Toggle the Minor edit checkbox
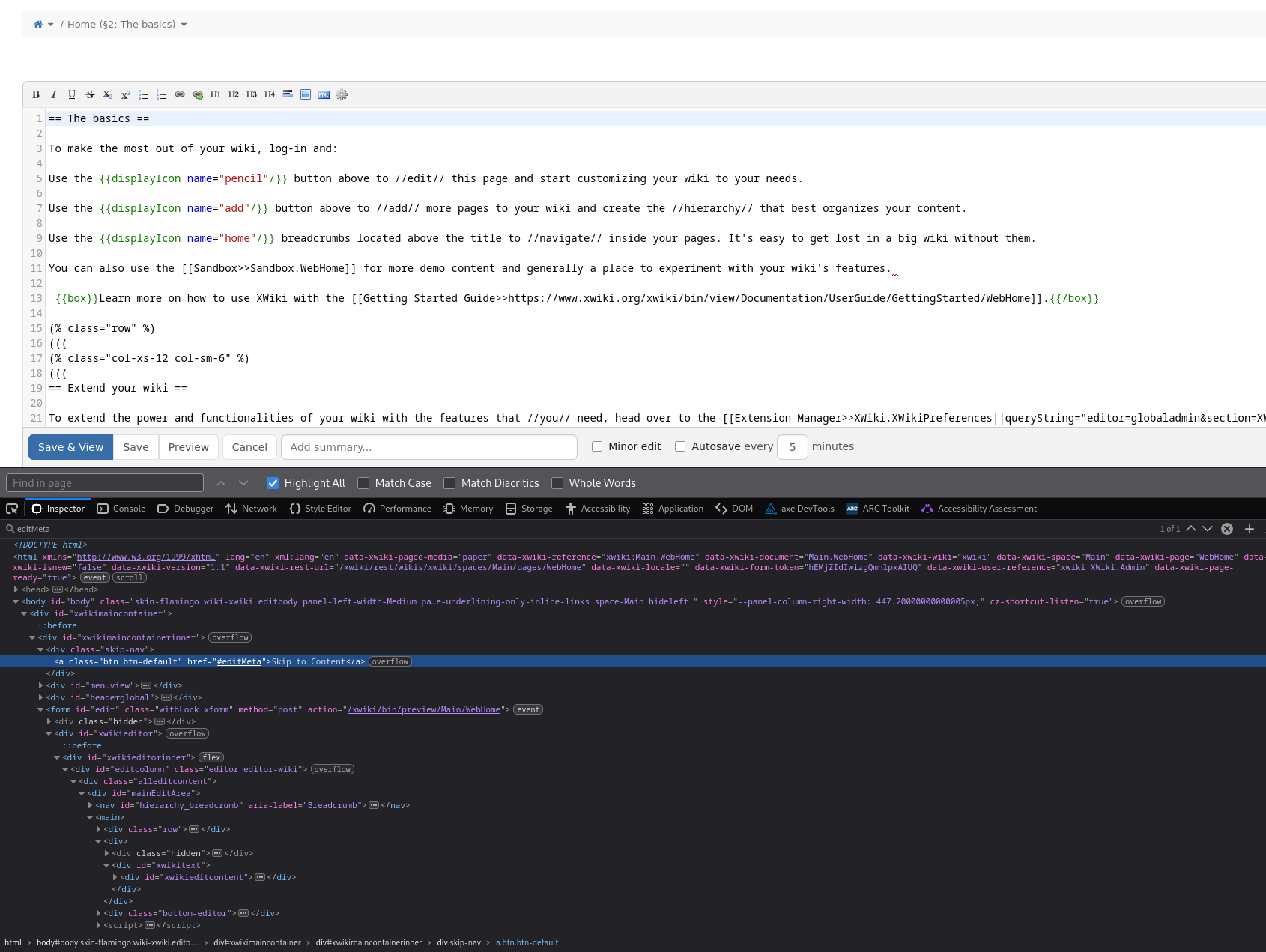Image resolution: width=1266 pixels, height=952 pixels. point(597,446)
